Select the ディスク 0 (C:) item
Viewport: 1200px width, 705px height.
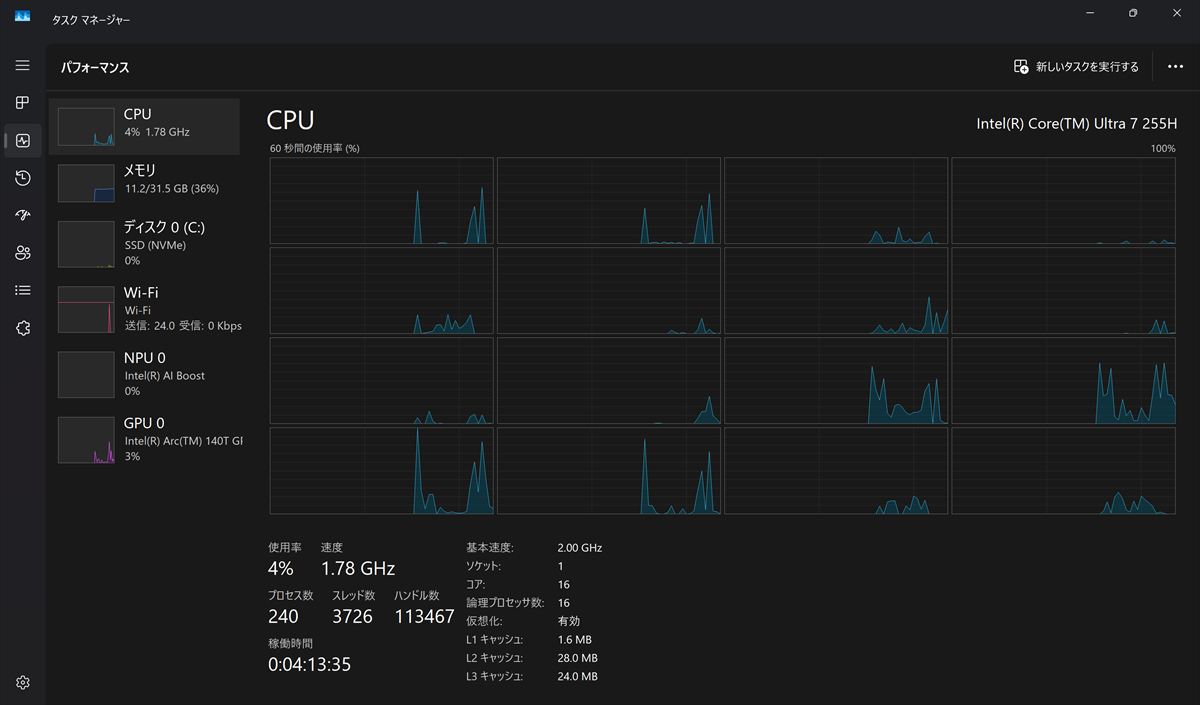[145, 244]
